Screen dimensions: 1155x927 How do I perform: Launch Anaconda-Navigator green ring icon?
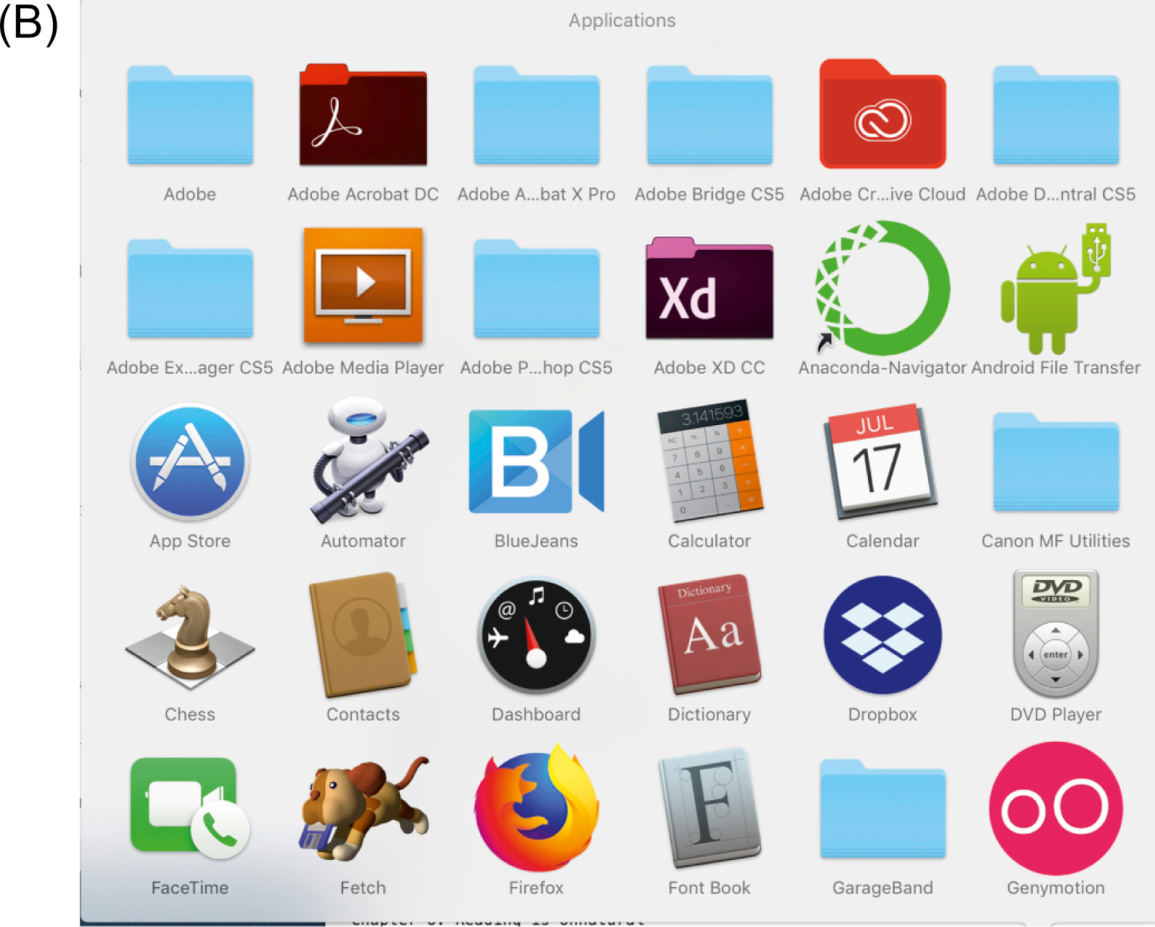(882, 288)
